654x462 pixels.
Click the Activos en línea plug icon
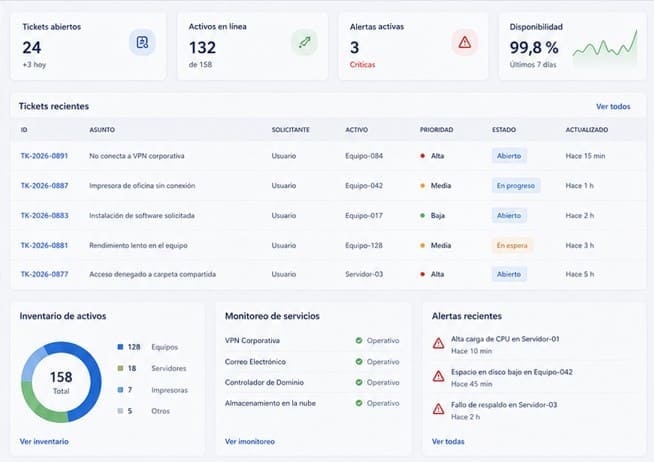click(304, 42)
